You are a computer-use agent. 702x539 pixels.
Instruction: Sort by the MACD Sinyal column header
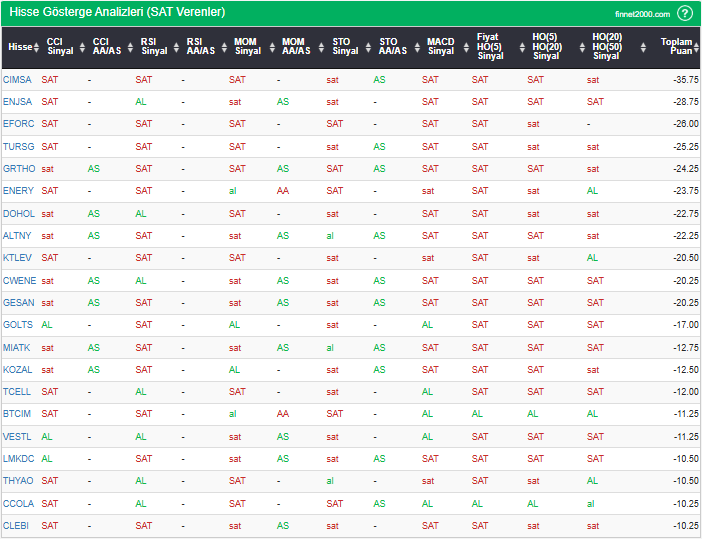(x=440, y=47)
